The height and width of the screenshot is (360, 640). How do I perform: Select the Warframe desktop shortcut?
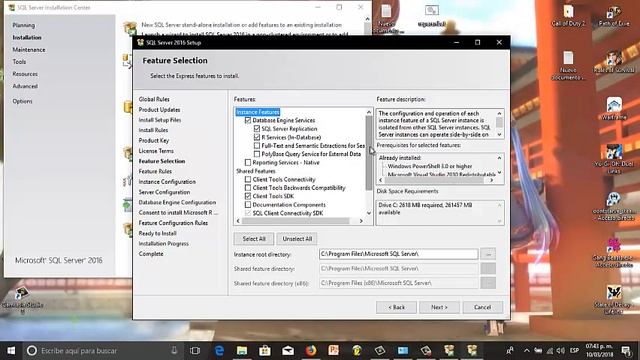(614, 109)
